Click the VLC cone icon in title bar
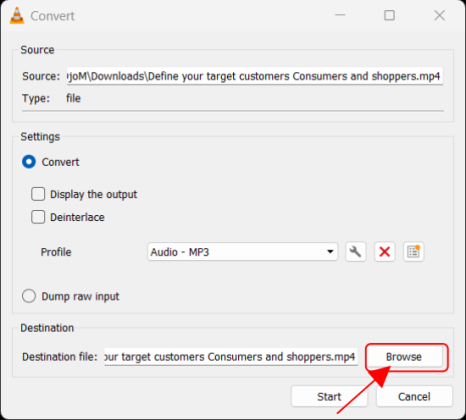The height and width of the screenshot is (420, 466). pyautogui.click(x=17, y=15)
